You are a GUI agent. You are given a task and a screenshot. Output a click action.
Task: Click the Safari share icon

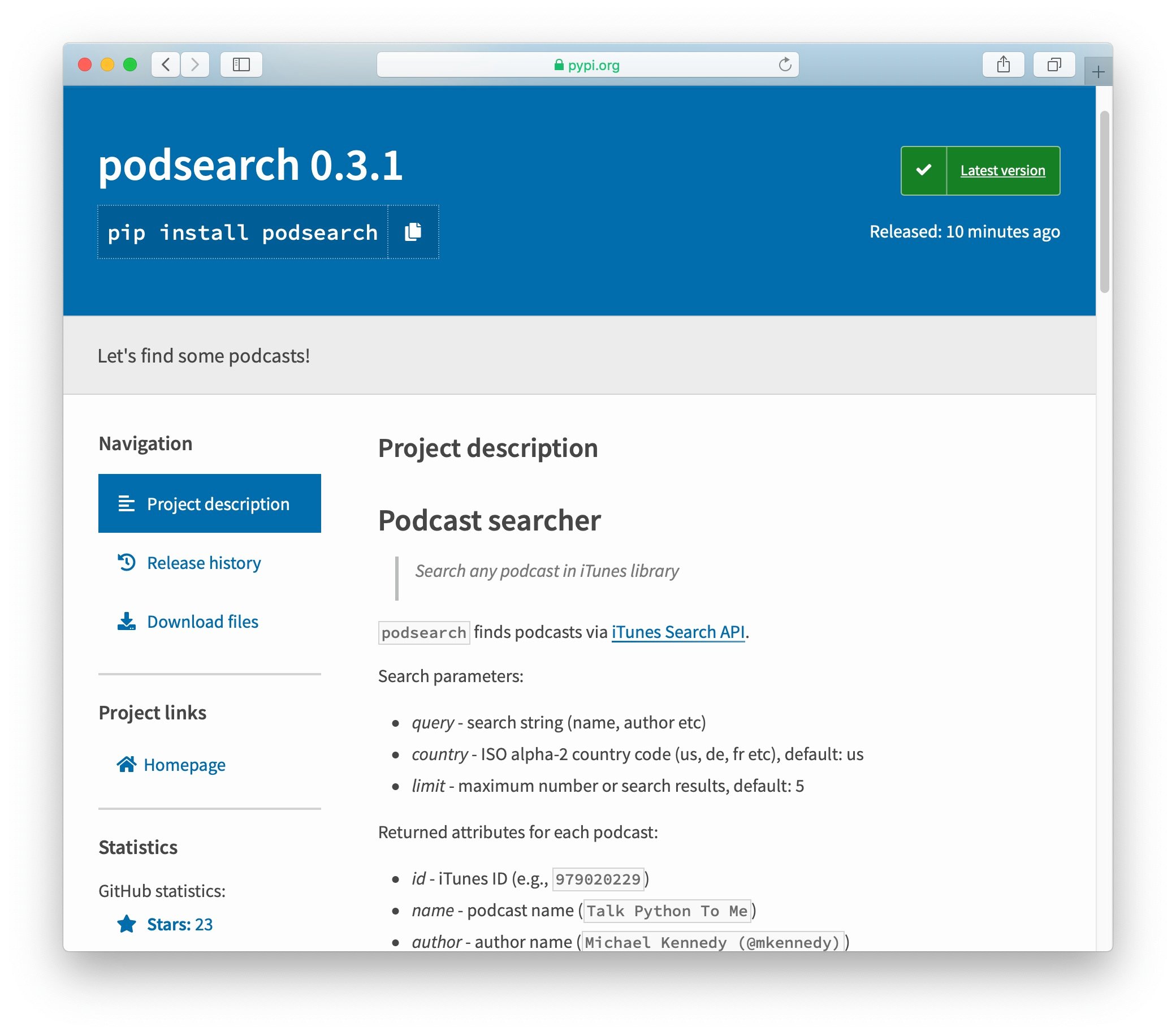[x=1004, y=64]
